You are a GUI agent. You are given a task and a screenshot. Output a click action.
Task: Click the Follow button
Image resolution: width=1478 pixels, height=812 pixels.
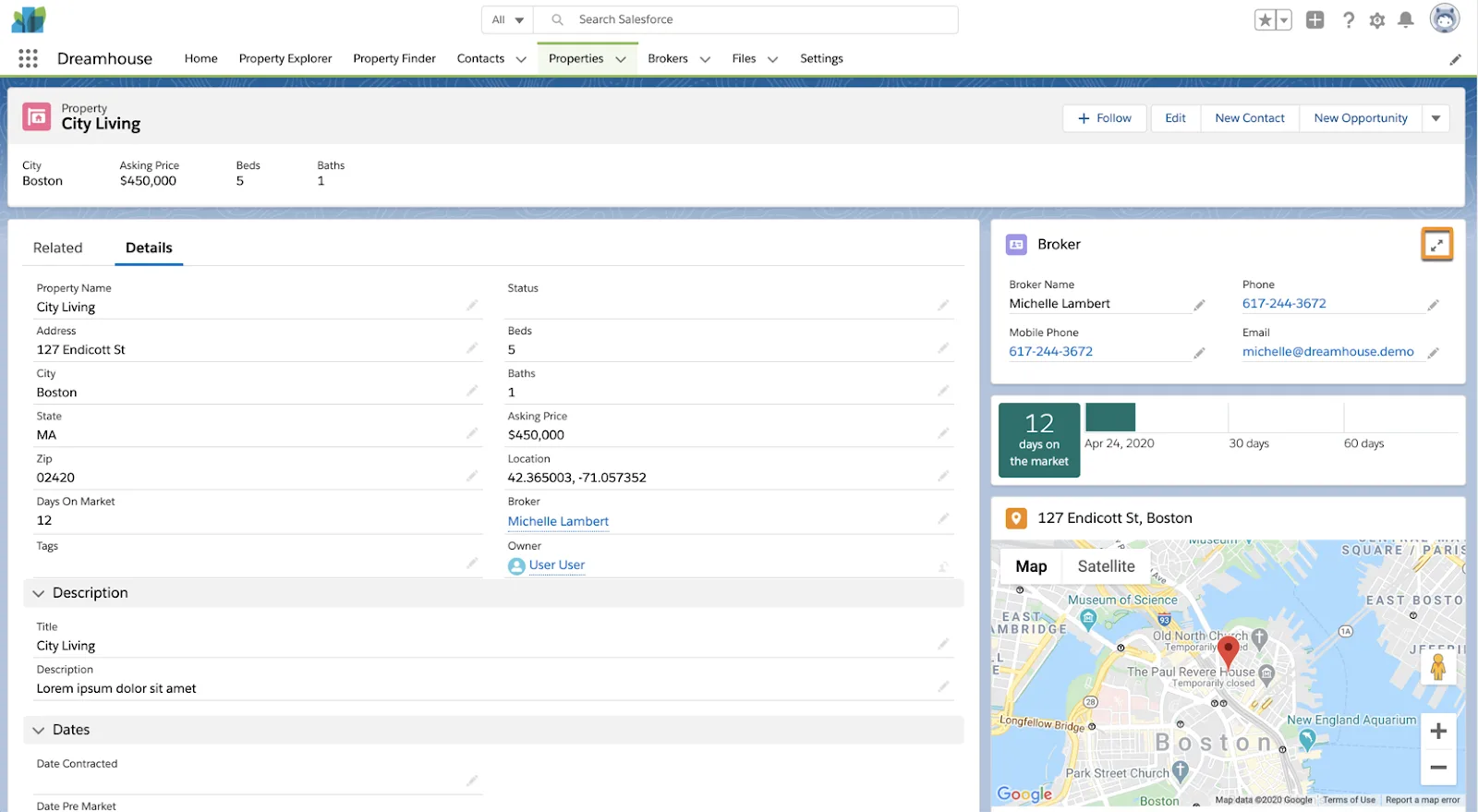1105,118
